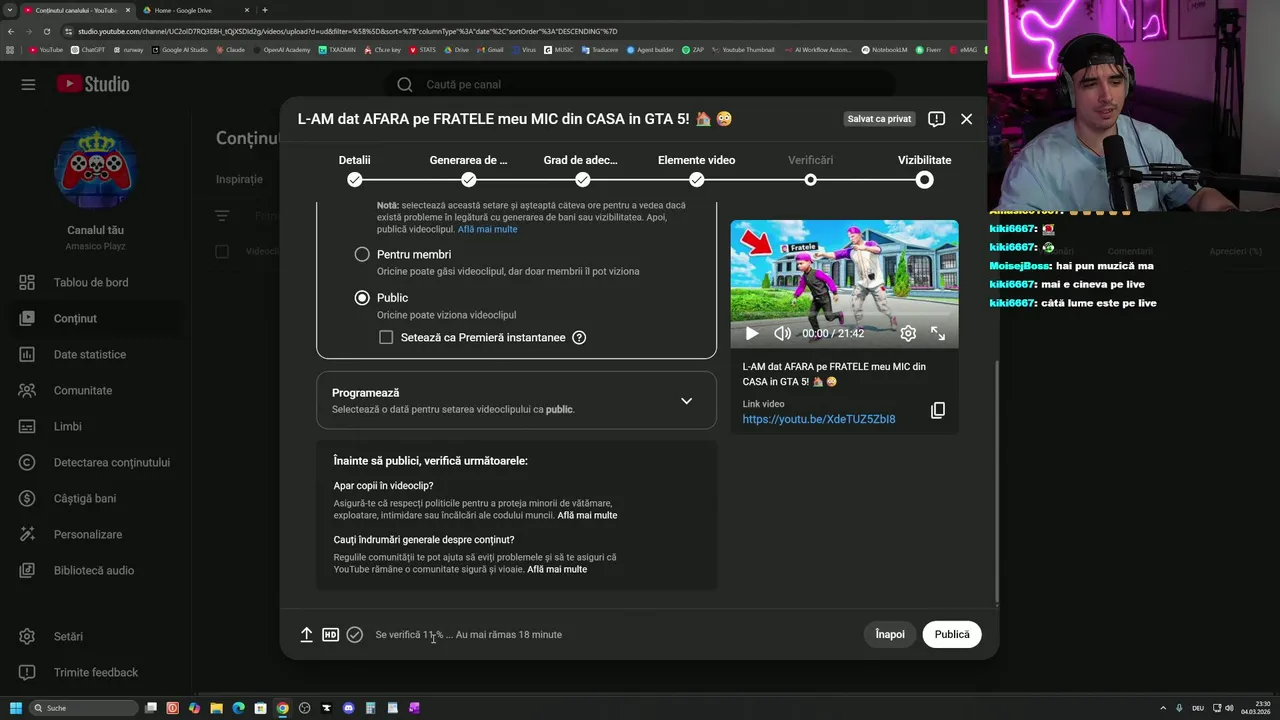Open the Claude bookmark
Image resolution: width=1280 pixels, height=720 pixels.
[x=230, y=49]
